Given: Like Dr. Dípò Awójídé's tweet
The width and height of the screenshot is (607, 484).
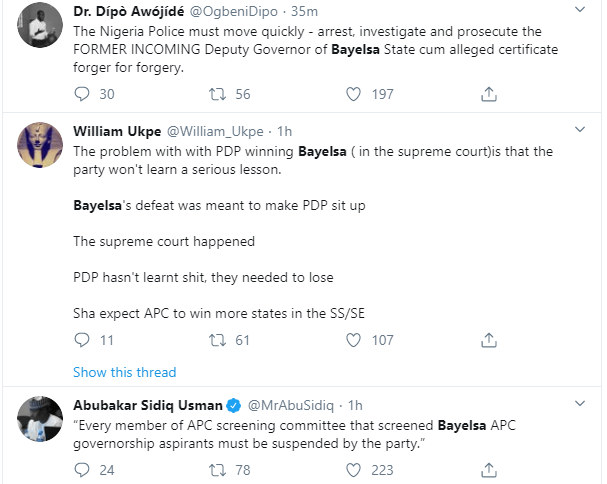Looking at the screenshot, I should [353, 94].
